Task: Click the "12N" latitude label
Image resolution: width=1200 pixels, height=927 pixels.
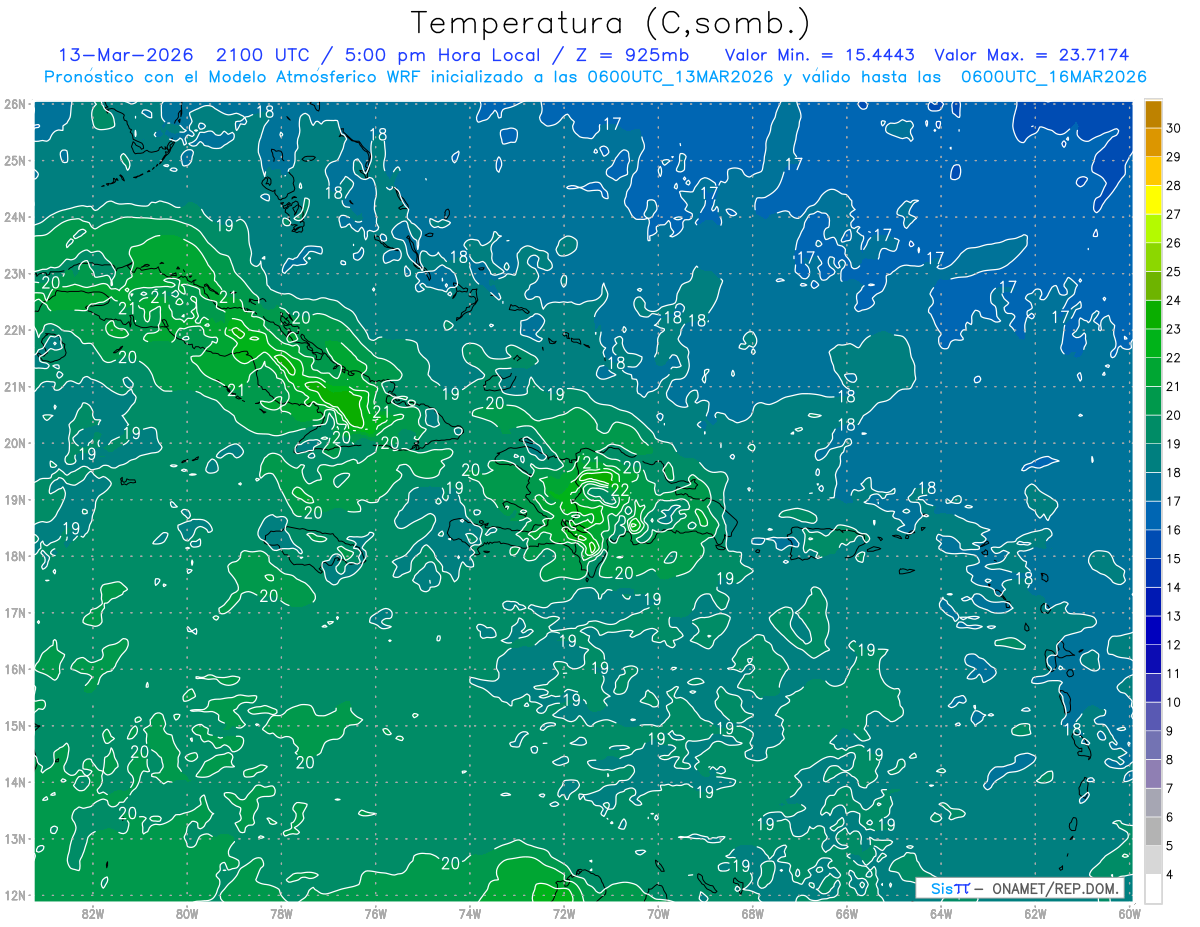Action: click(x=14, y=895)
